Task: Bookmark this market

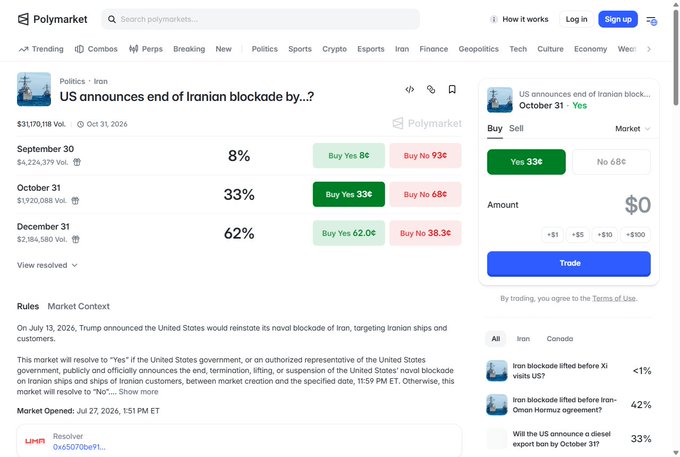Action: (452, 89)
